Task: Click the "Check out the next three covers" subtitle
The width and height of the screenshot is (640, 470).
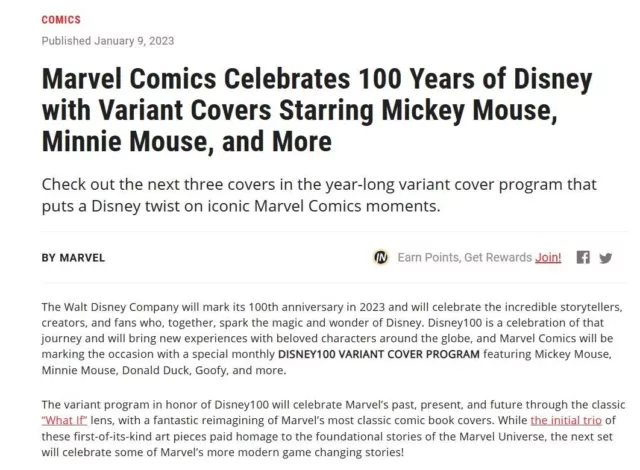Action: (319, 195)
